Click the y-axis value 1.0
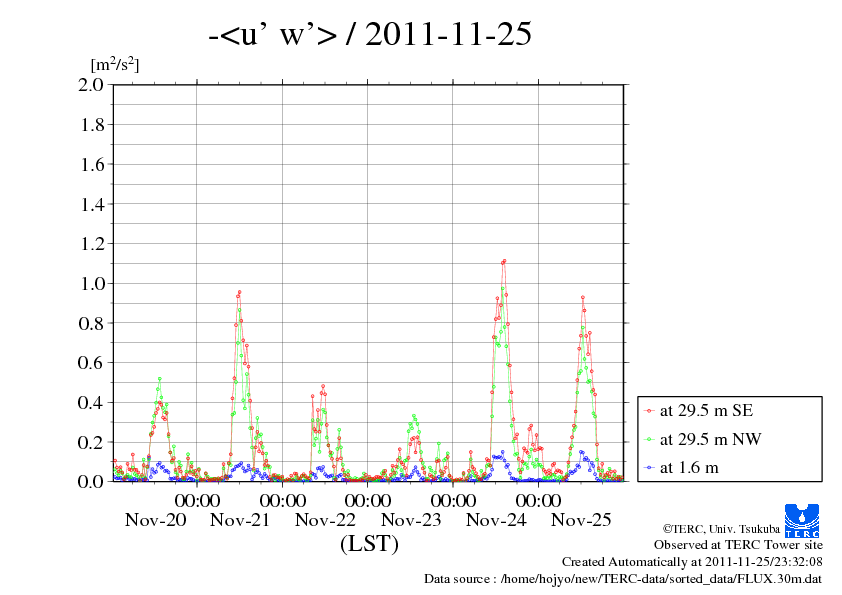The image size is (842, 595). pos(92,284)
